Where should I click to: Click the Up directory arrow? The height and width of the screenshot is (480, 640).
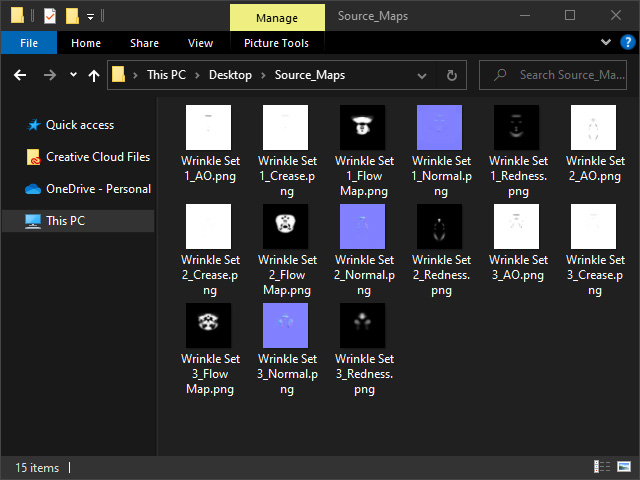(x=94, y=75)
